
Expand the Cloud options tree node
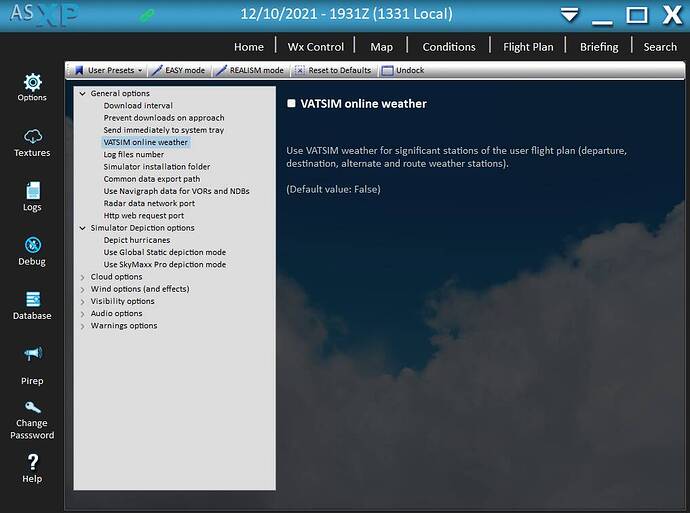[82, 277]
